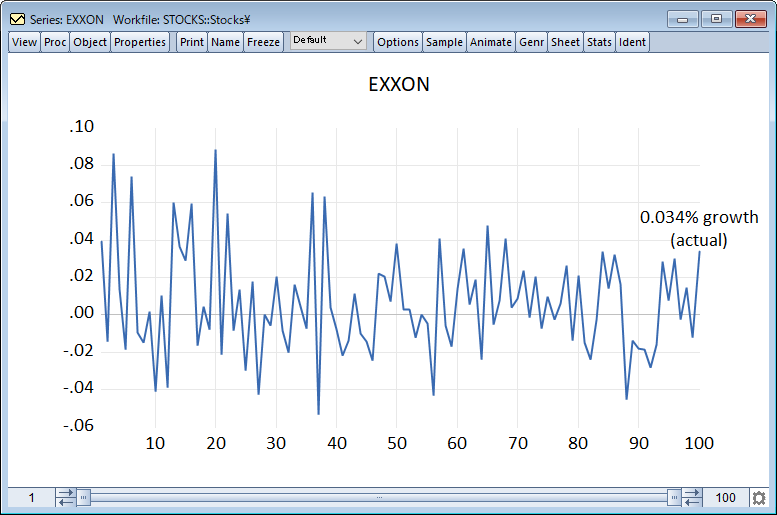The image size is (777, 515).
Task: Click the Genr button
Action: pyautogui.click(x=531, y=42)
